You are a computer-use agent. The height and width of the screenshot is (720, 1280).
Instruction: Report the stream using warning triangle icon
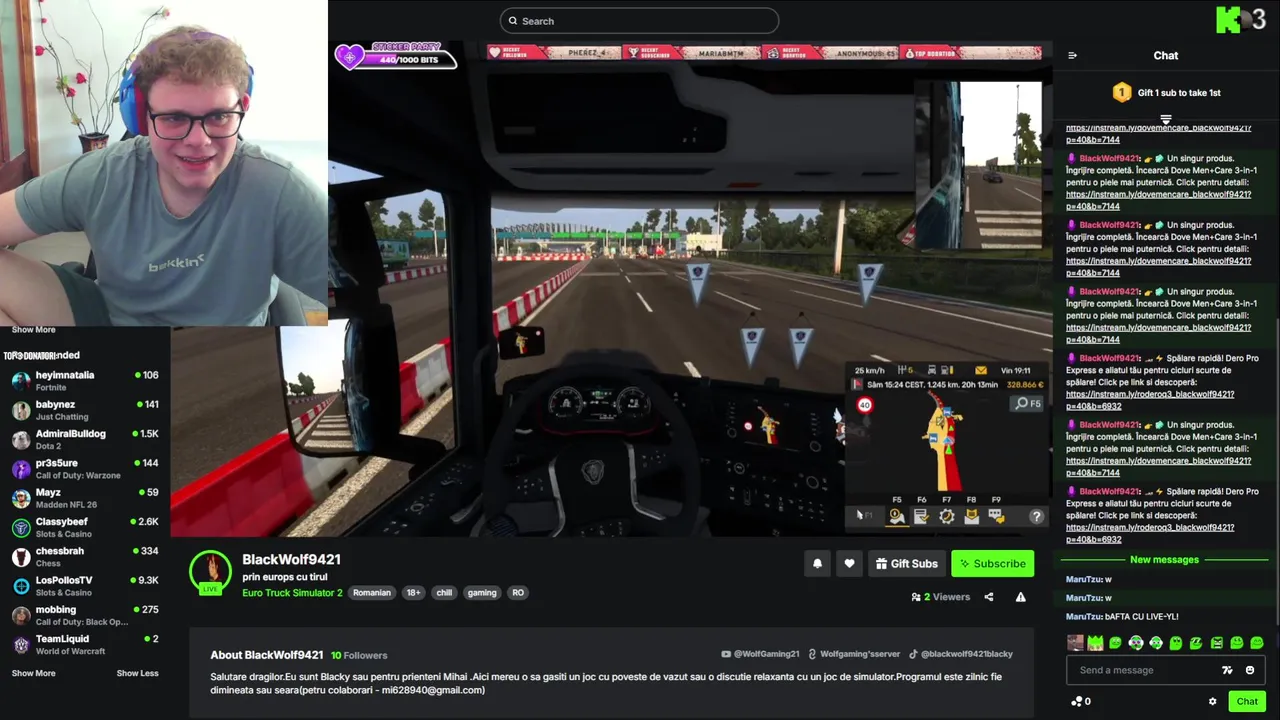coord(1021,597)
